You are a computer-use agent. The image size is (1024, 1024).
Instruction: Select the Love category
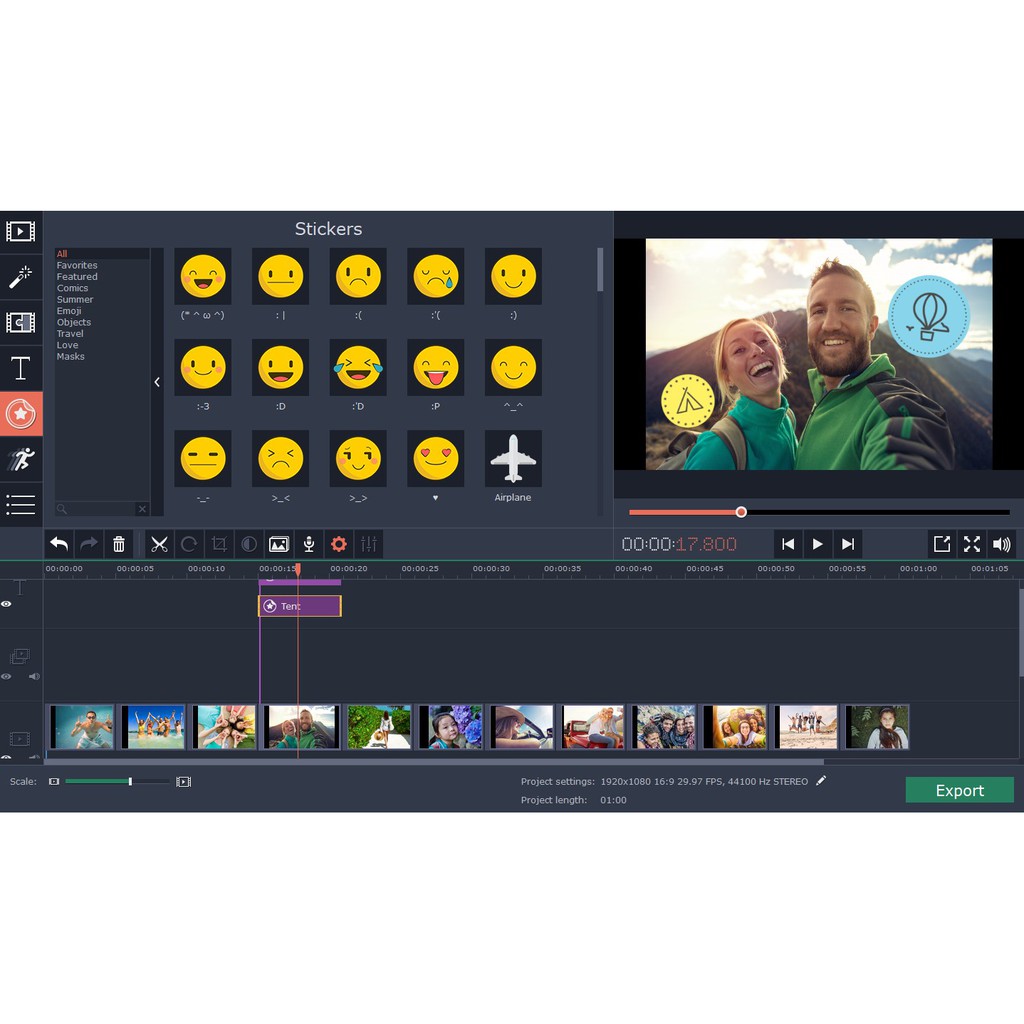[67, 345]
